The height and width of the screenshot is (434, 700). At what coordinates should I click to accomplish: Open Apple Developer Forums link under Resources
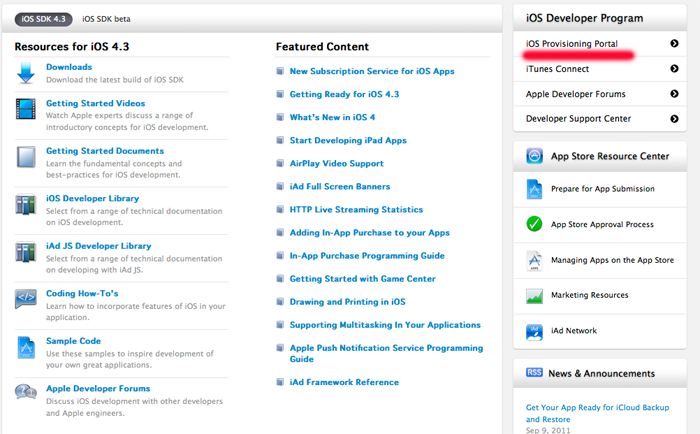[98, 388]
